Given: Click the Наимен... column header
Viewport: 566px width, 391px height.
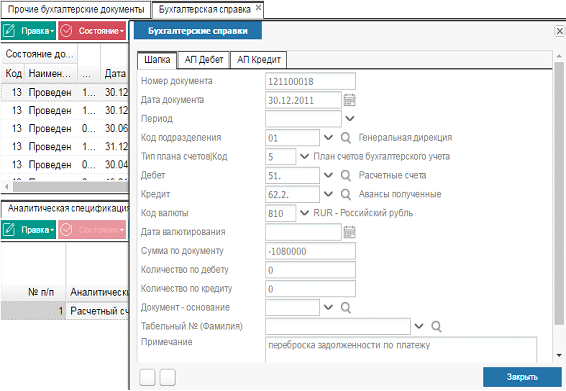Looking at the screenshot, I should coord(51,74).
